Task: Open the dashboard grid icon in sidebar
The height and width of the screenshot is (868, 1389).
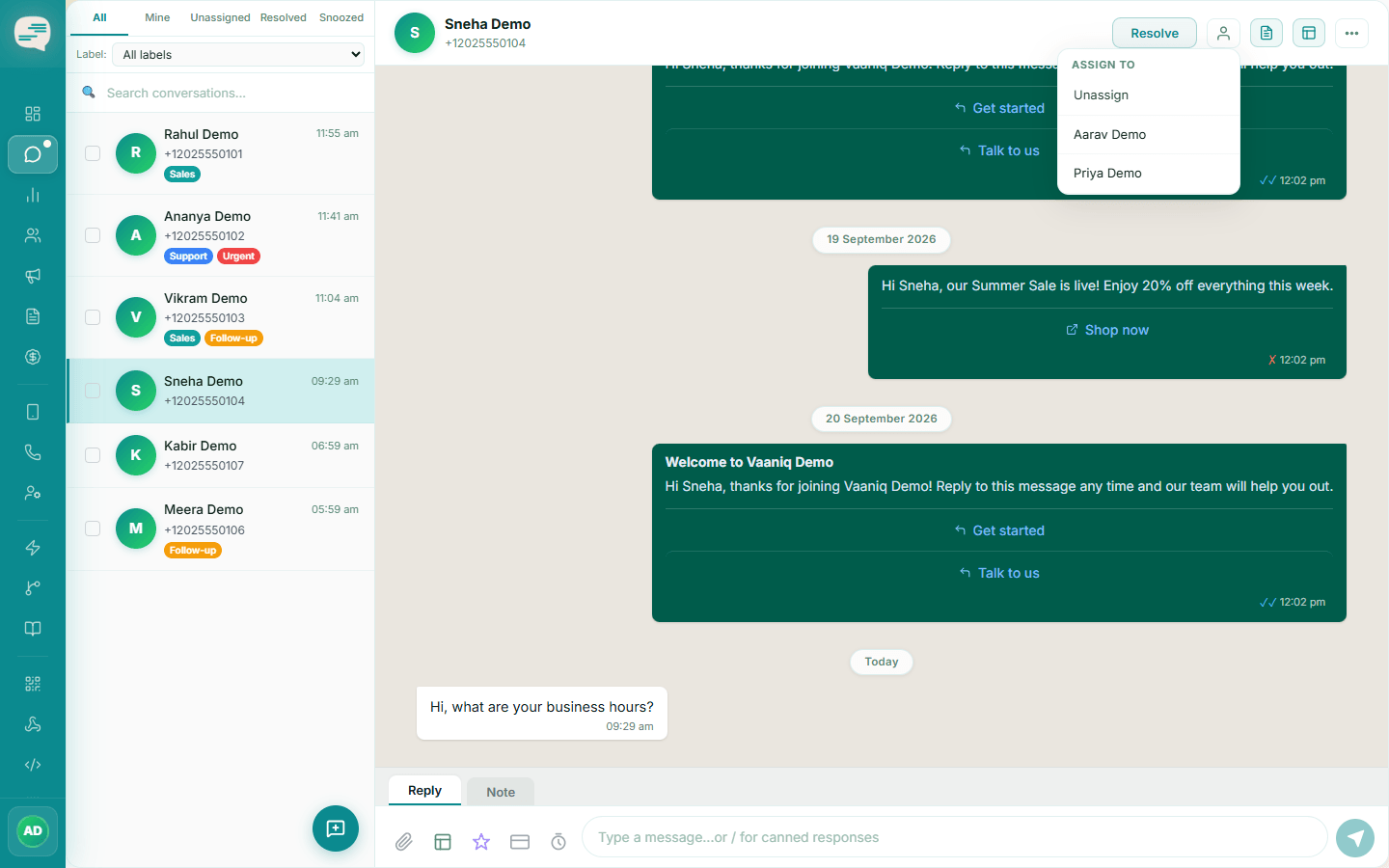Action: [x=33, y=114]
